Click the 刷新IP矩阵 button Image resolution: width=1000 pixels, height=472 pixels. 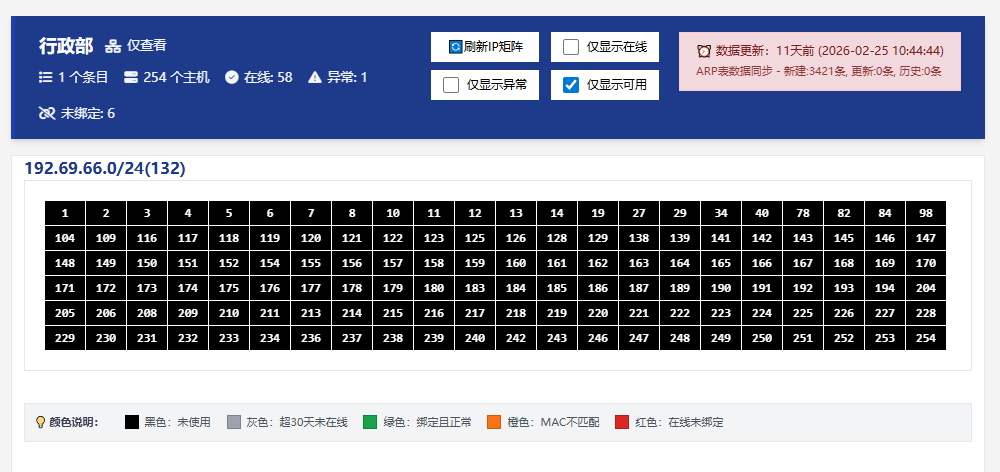click(485, 47)
